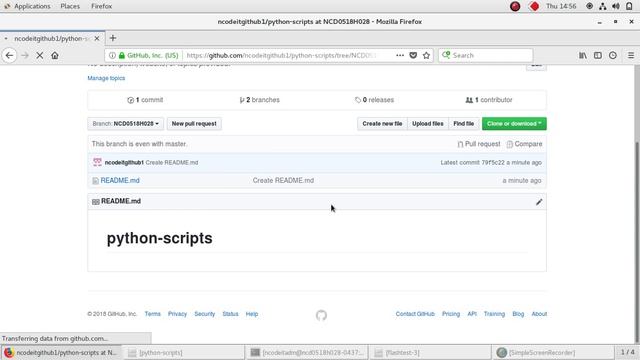Expand the Clone or download dropdown

(x=514, y=124)
